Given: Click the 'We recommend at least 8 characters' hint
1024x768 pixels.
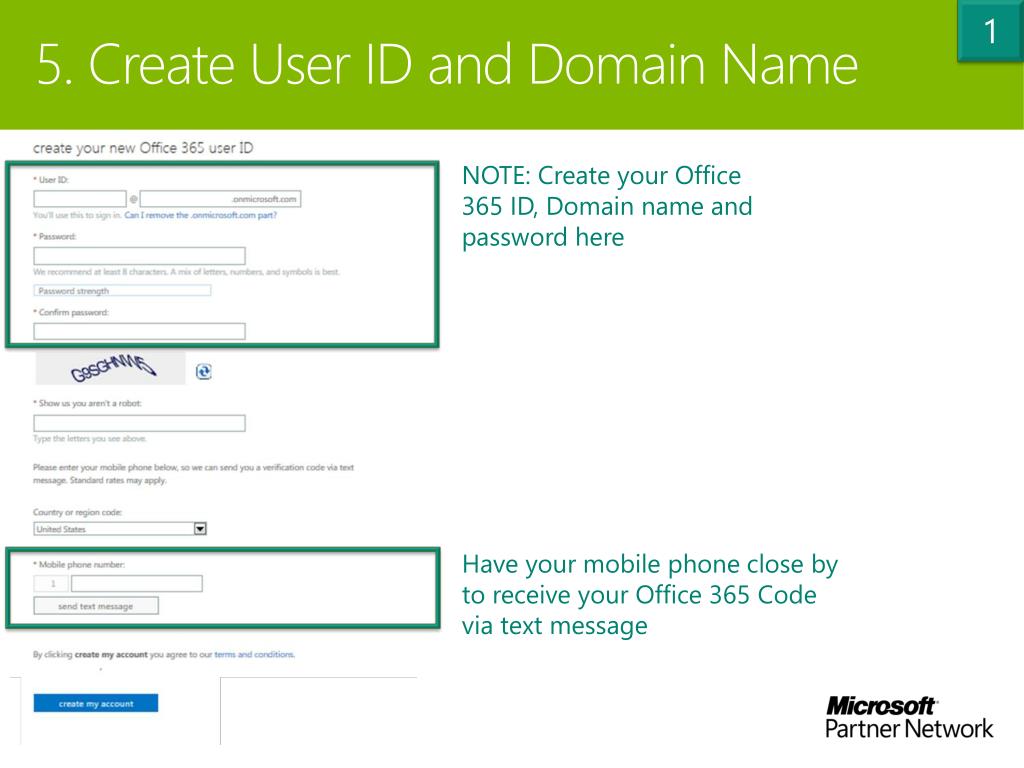Looking at the screenshot, I should pos(186,272).
